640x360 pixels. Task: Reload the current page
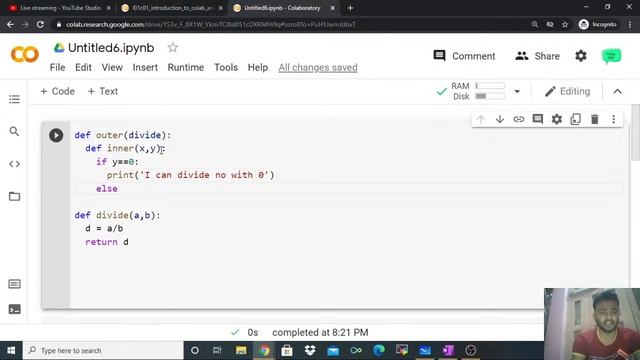pos(40,24)
